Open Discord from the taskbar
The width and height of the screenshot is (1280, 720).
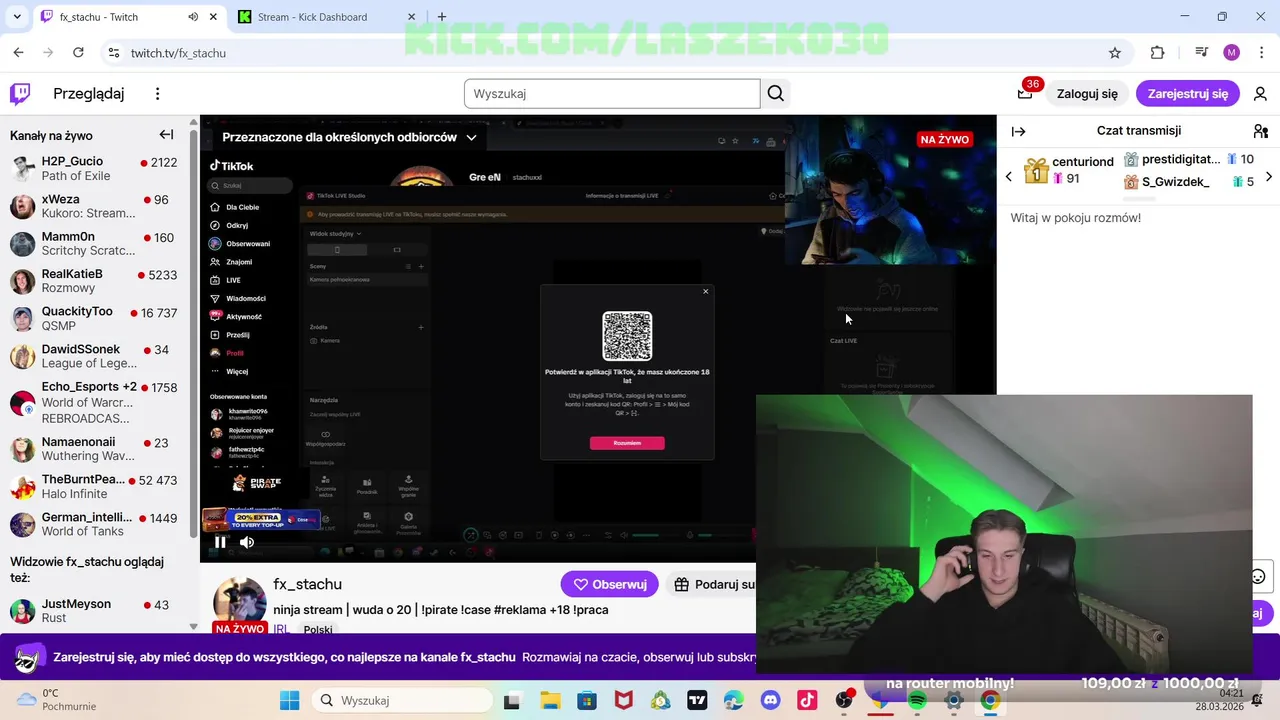coord(770,700)
